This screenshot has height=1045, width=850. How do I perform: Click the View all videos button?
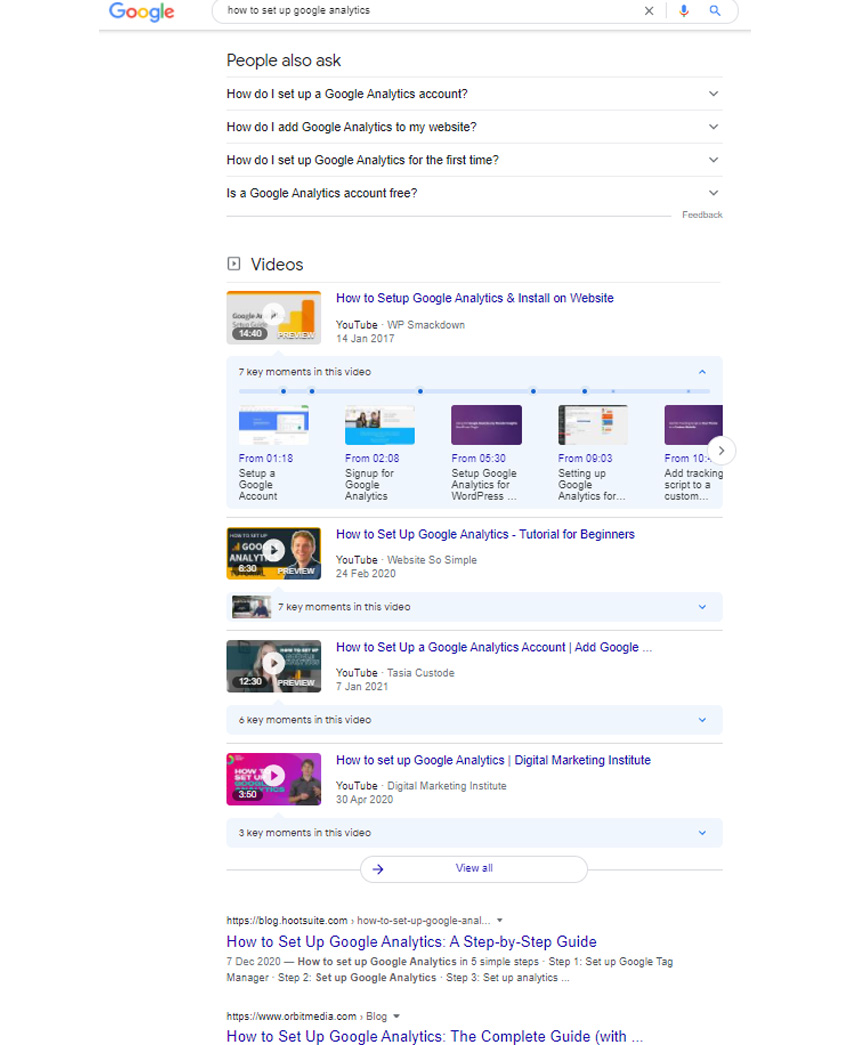pos(473,868)
